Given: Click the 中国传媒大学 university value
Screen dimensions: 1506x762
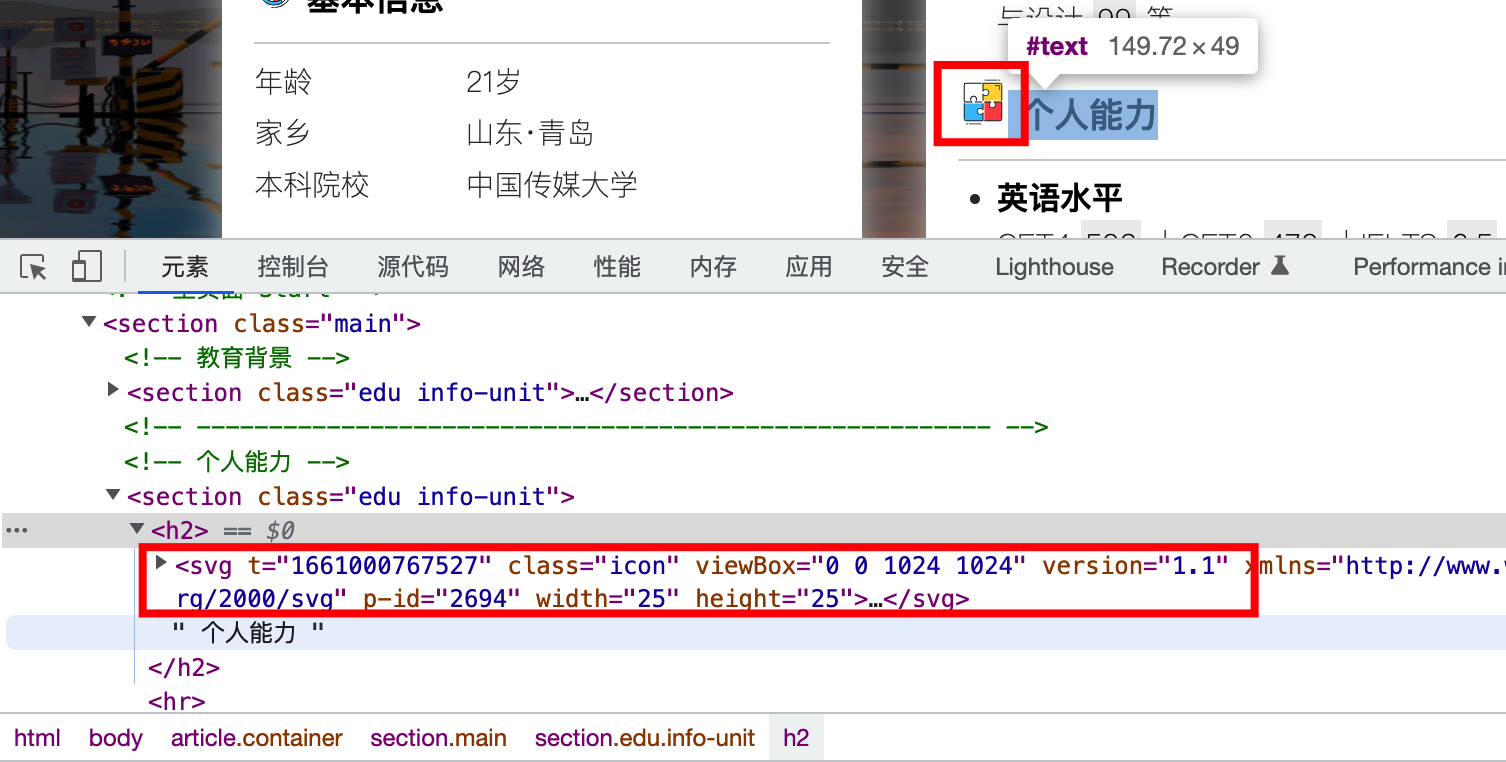Looking at the screenshot, I should [552, 185].
